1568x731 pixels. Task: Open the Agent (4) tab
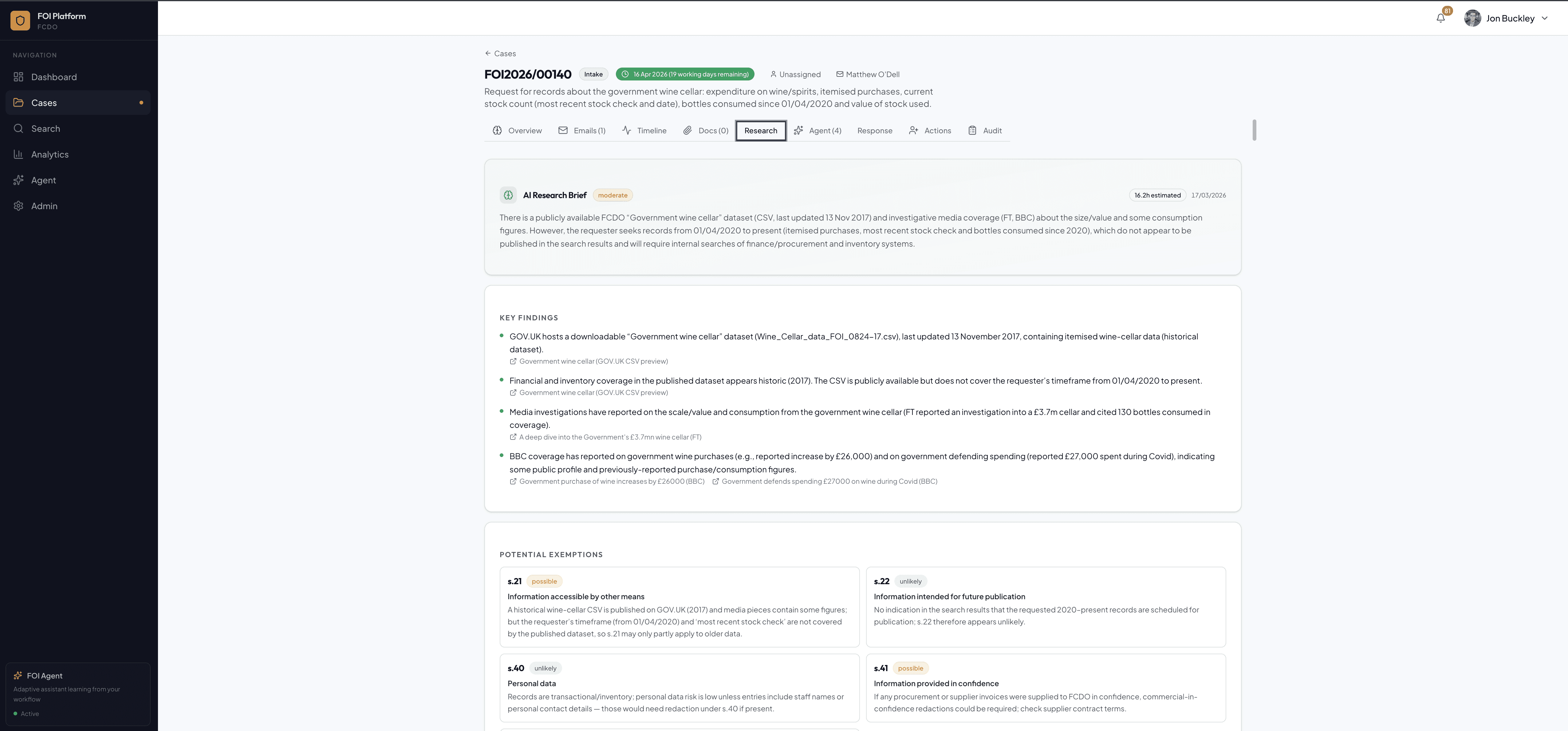pos(817,131)
